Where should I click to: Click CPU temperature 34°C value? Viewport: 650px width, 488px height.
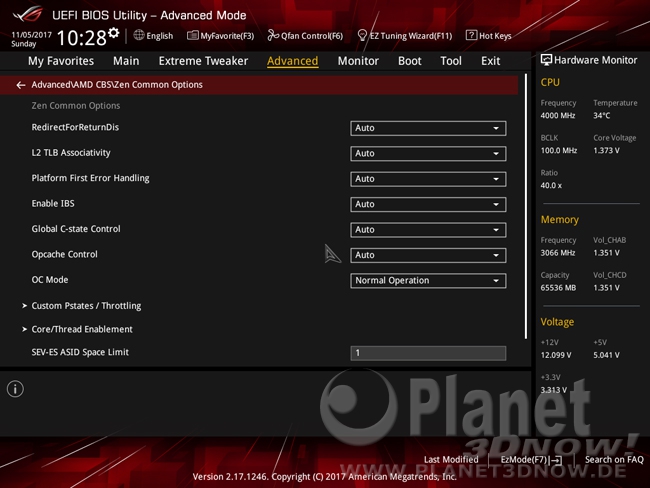pos(601,116)
